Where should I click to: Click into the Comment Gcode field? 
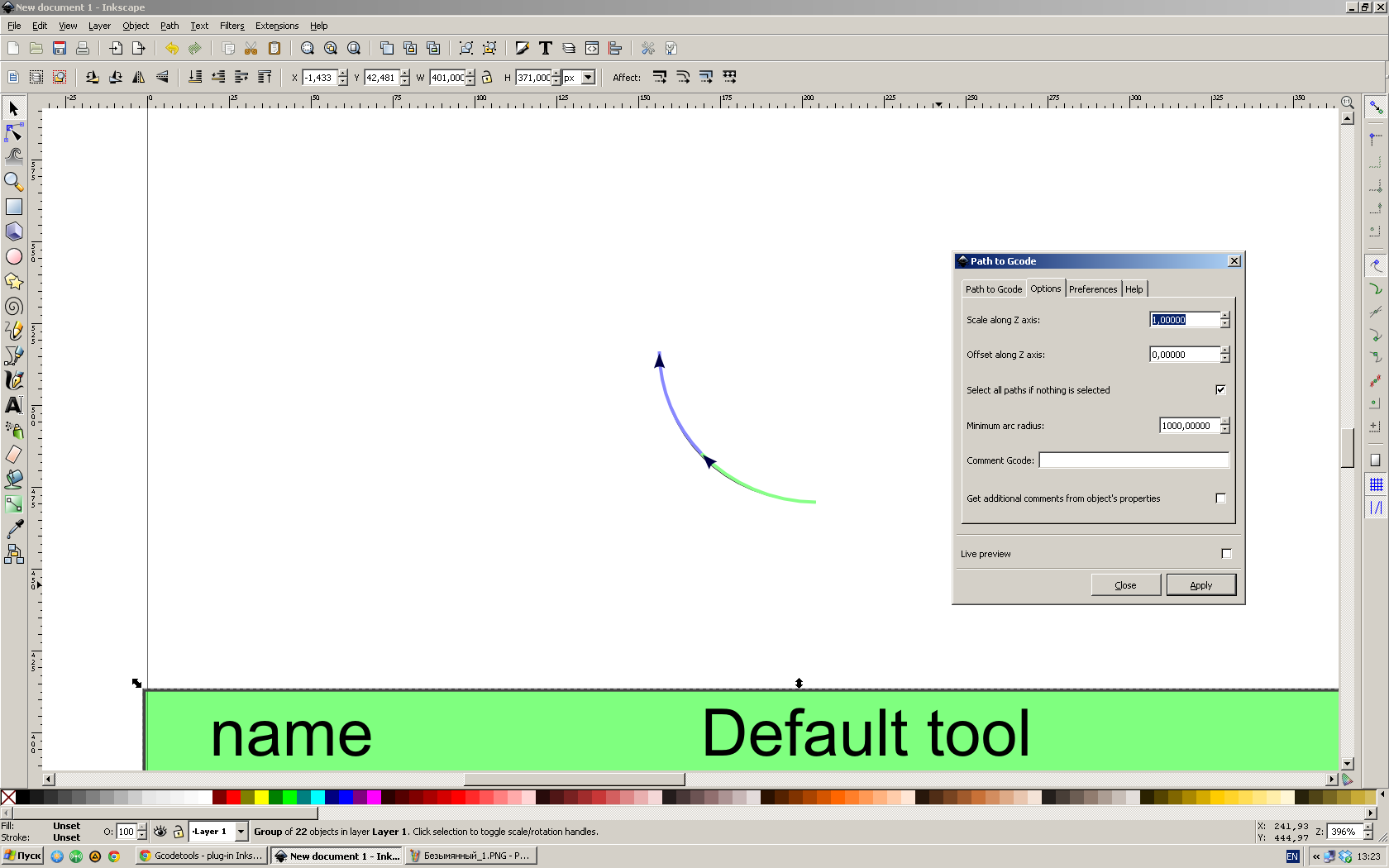point(1134,460)
